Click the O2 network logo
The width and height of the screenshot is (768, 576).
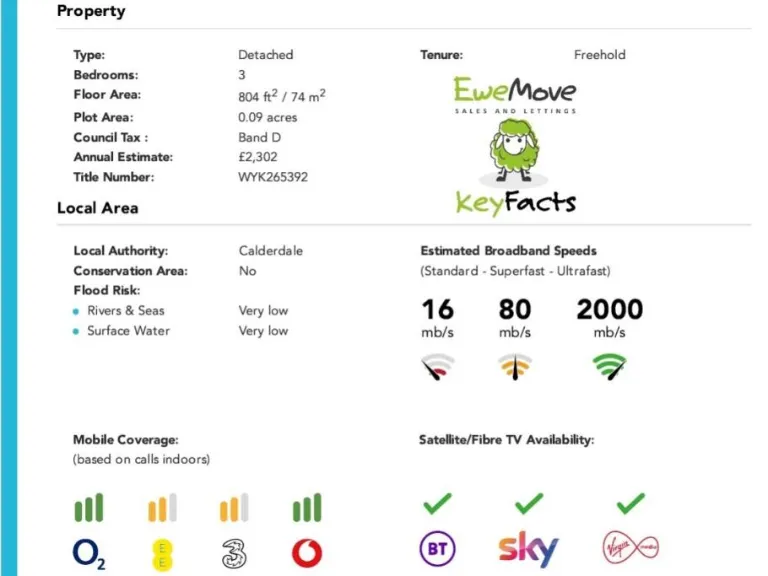[x=89, y=553]
